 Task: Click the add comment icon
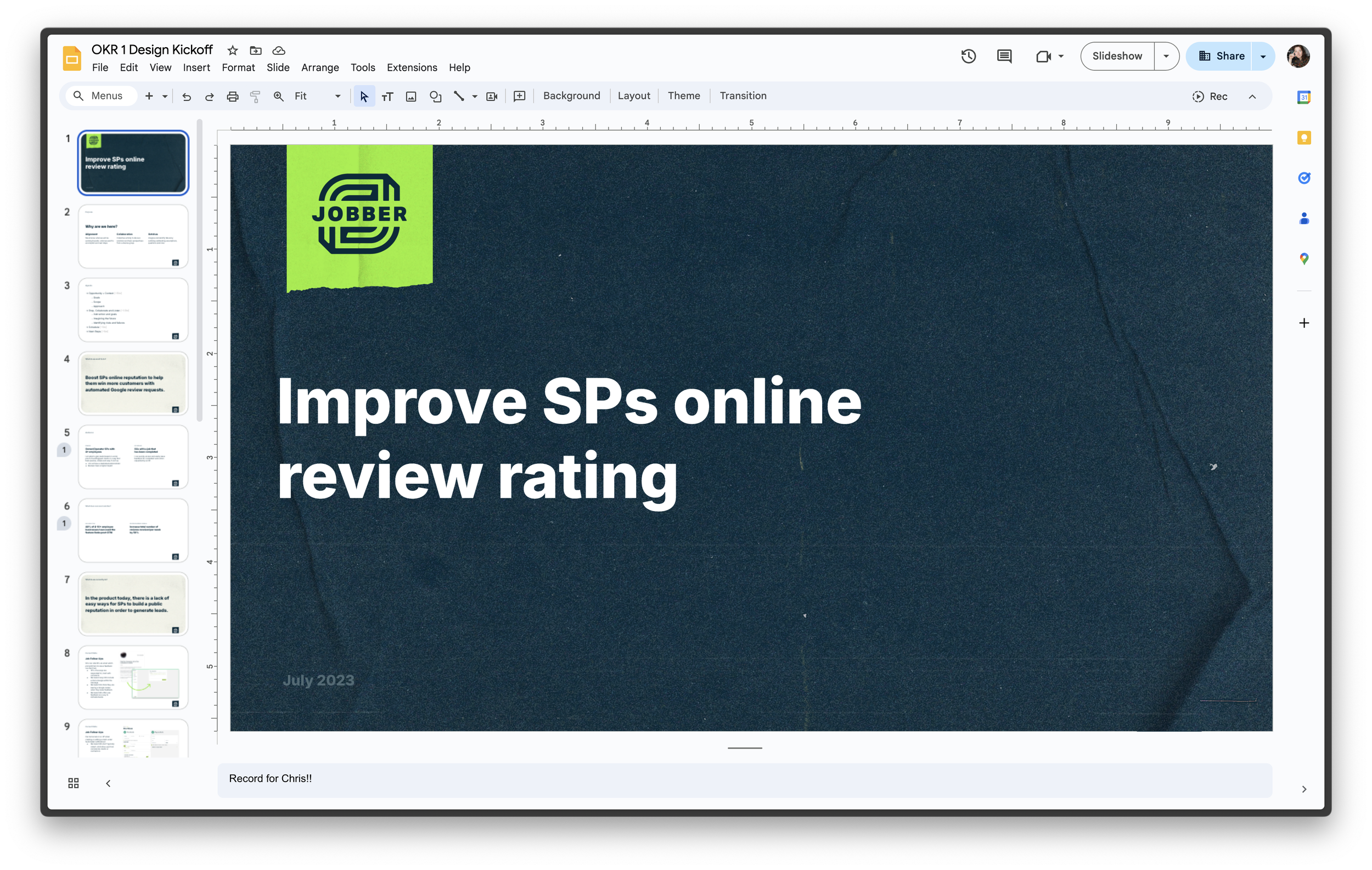coord(519,96)
